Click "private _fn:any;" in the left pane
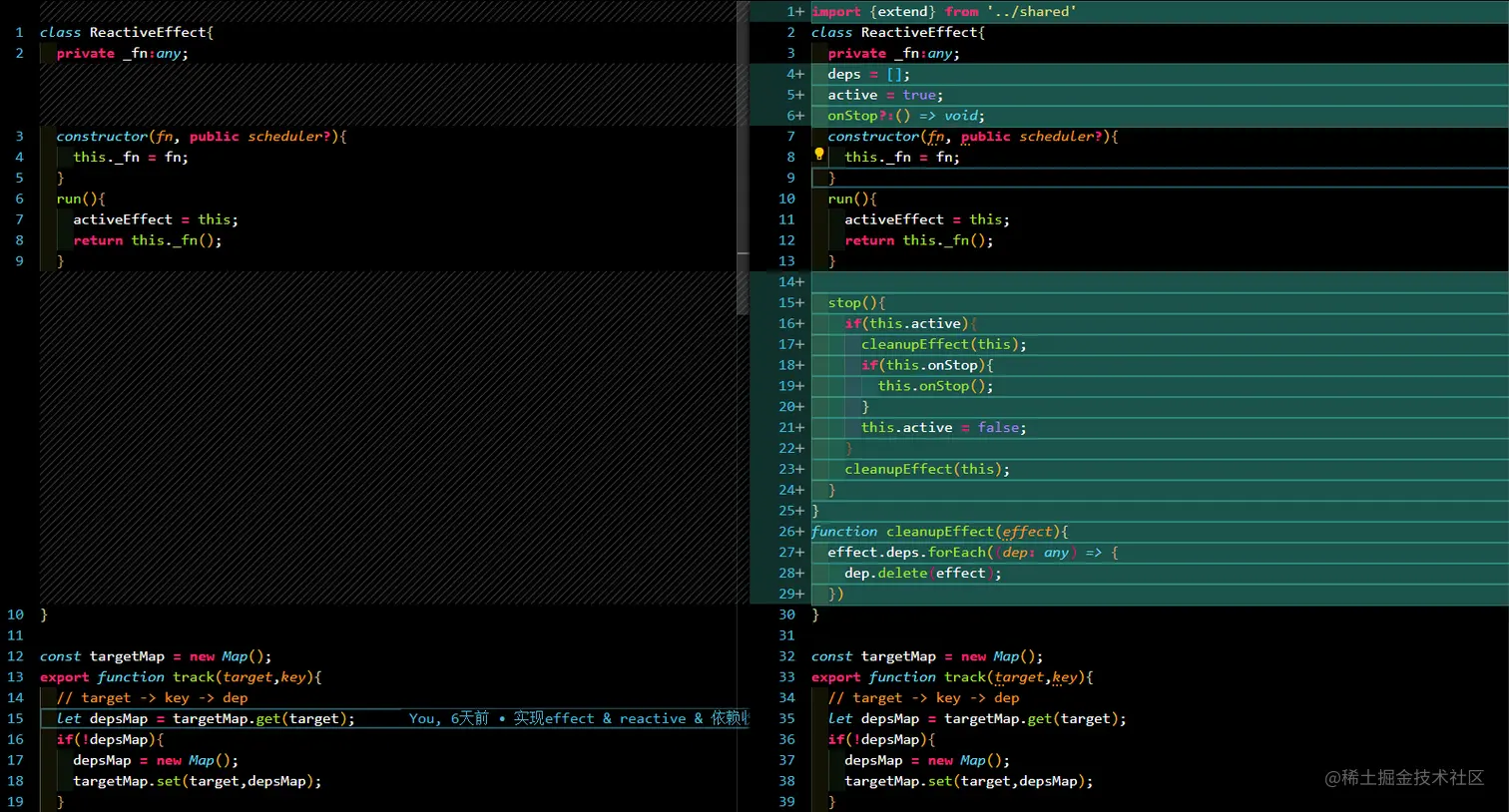The height and width of the screenshot is (812, 1509). click(x=123, y=54)
